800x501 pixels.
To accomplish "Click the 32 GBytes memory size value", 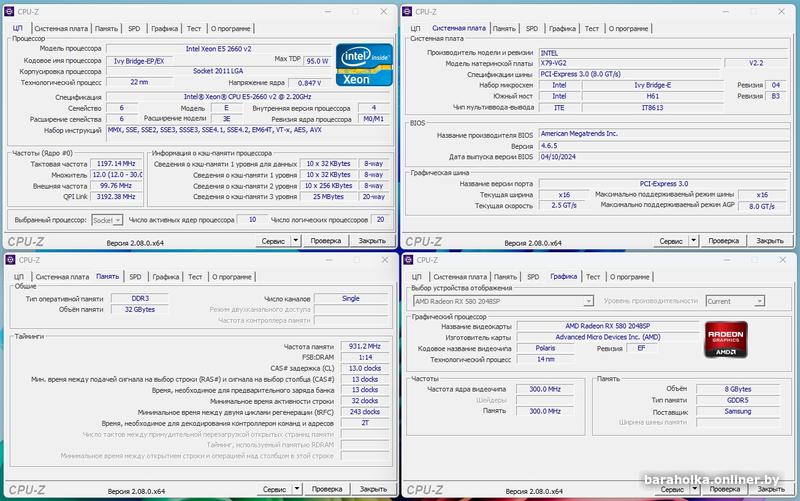I will (x=140, y=309).
